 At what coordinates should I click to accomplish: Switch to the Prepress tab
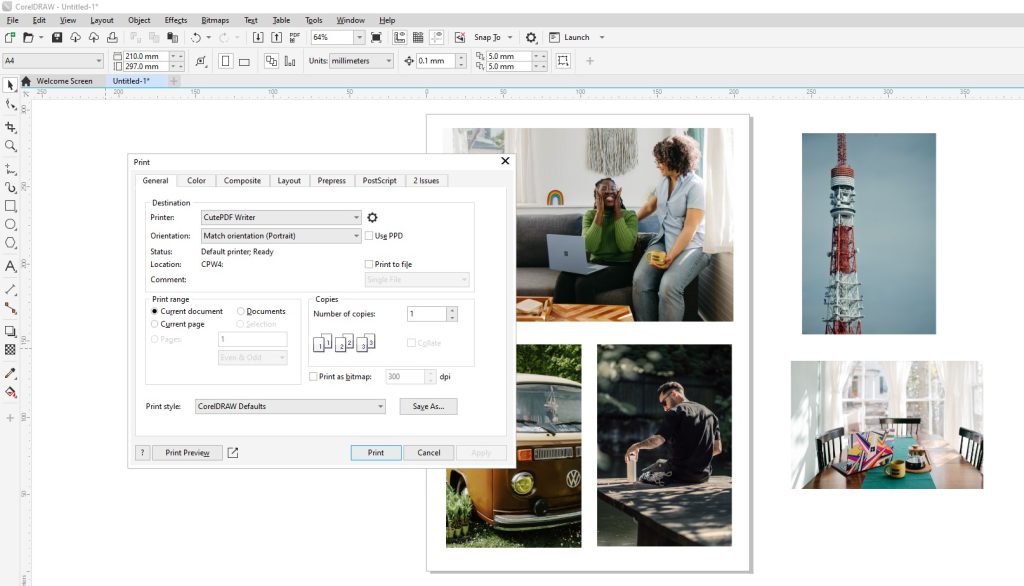point(331,181)
